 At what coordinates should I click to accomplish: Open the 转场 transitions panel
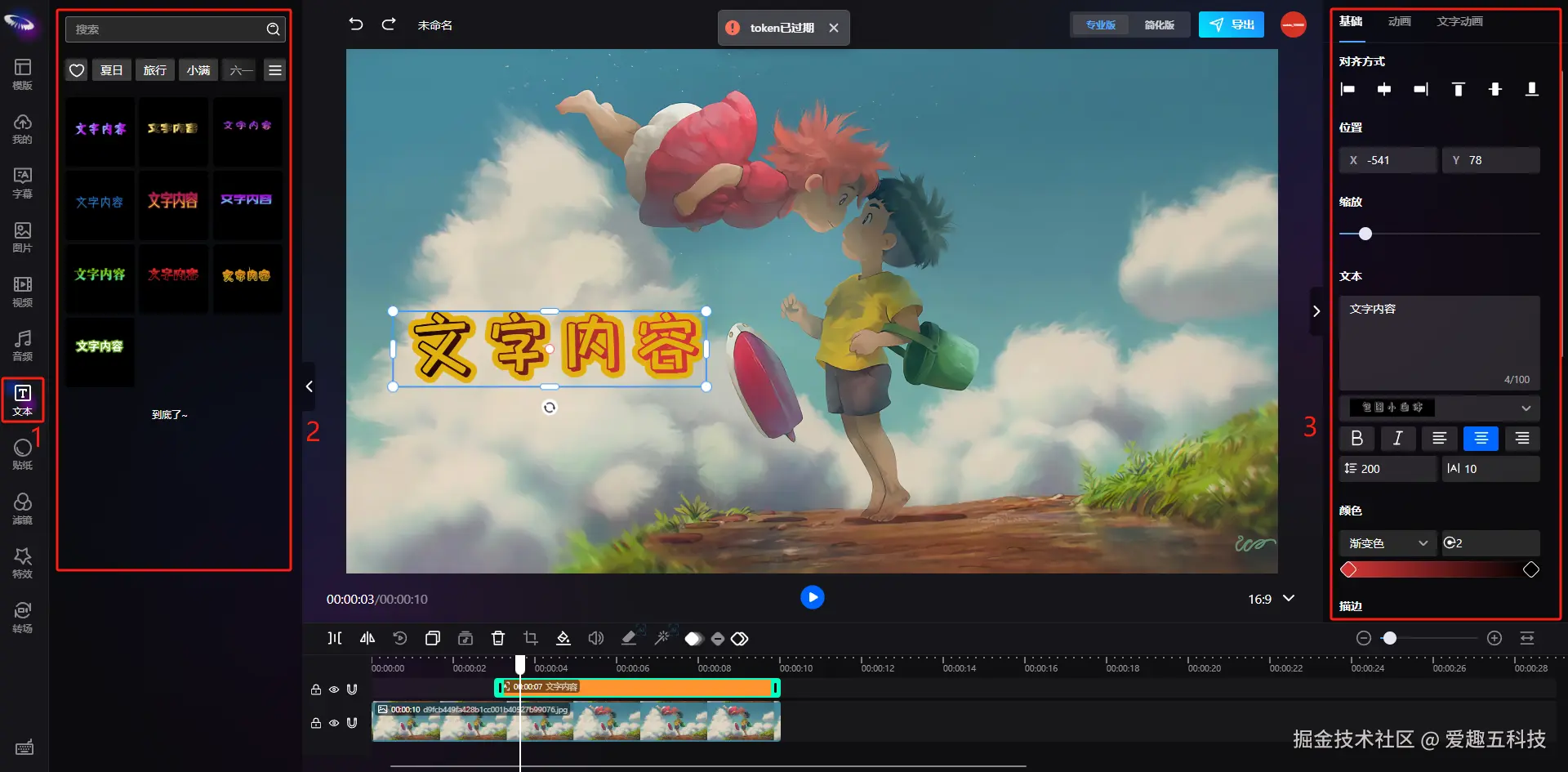point(23,618)
